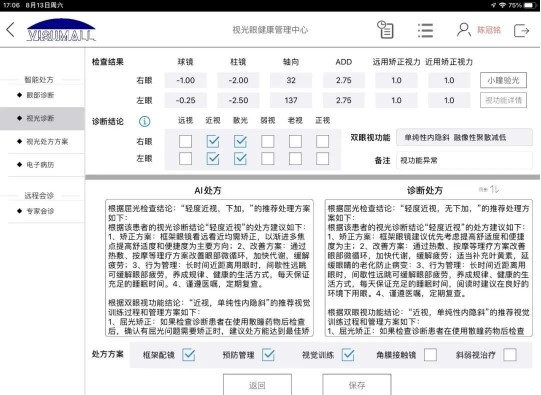This screenshot has height=395, width=541.
Task: Enable the 角膜接触镜 checkbox
Action: tap(430, 355)
